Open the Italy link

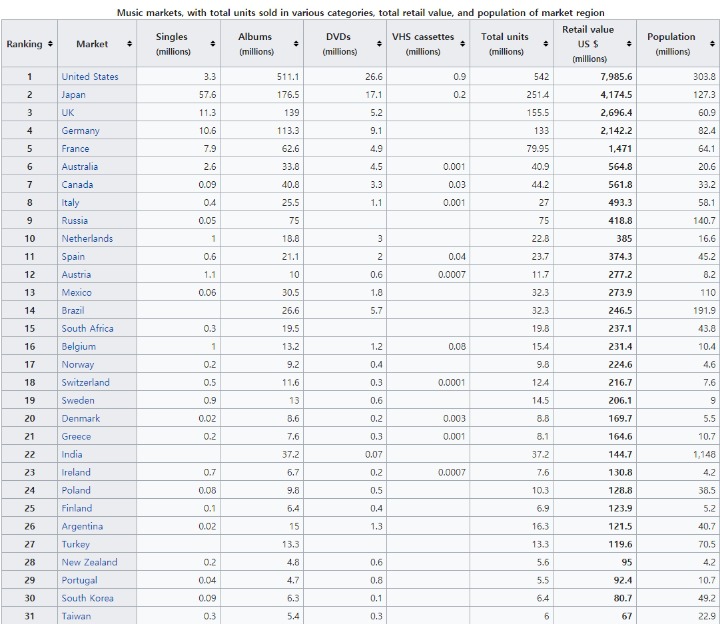pyautogui.click(x=70, y=202)
